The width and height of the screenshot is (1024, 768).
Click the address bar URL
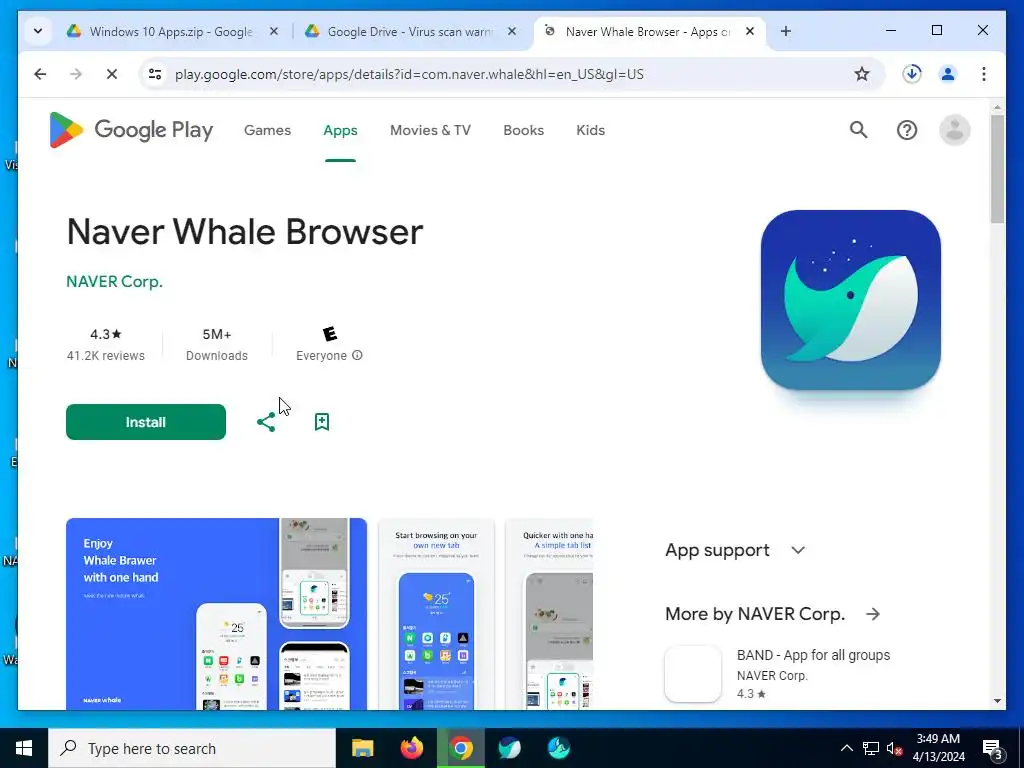409,74
